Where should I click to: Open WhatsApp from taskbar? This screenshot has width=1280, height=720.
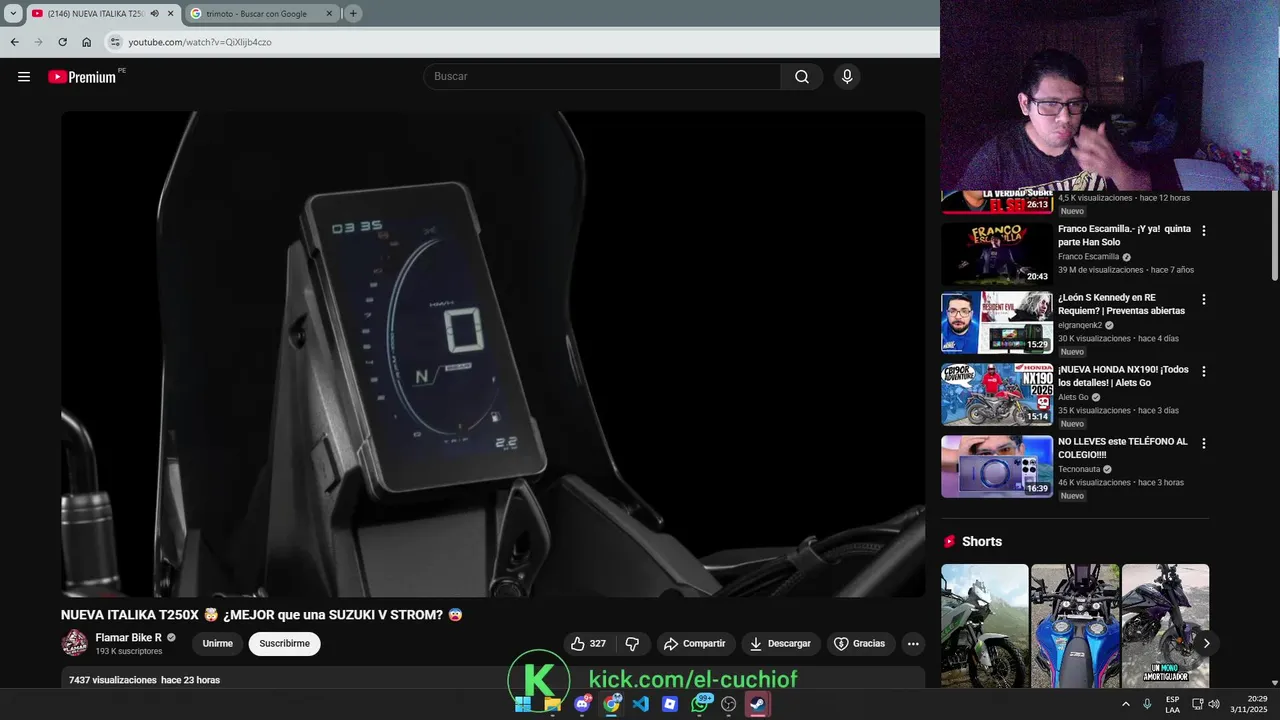coord(700,704)
